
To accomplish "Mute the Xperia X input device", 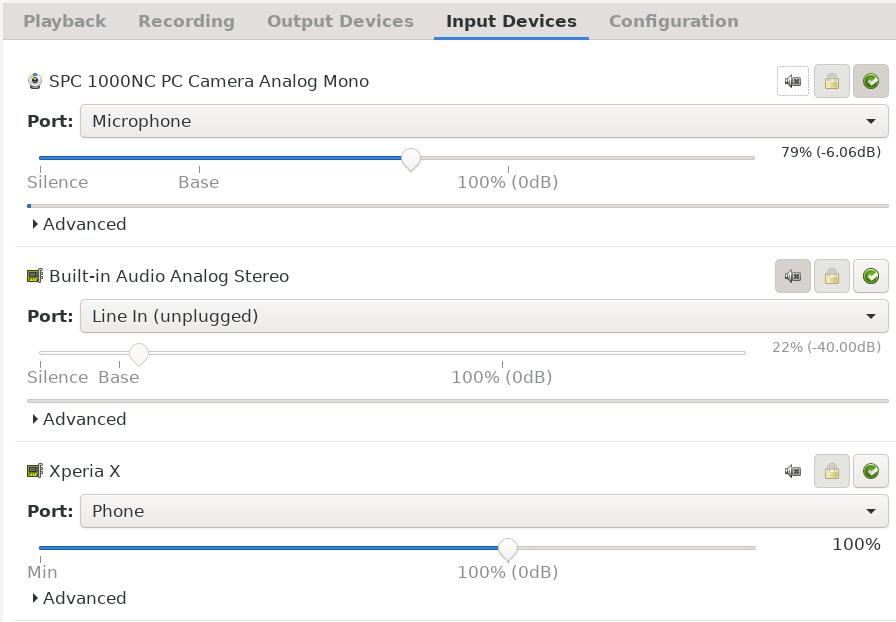I will click(793, 471).
